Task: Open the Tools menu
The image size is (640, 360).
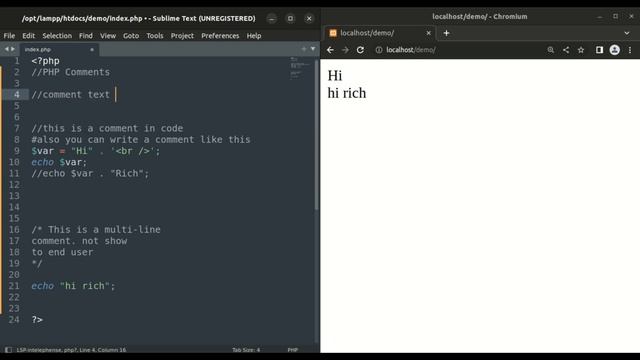Action: tap(155, 36)
